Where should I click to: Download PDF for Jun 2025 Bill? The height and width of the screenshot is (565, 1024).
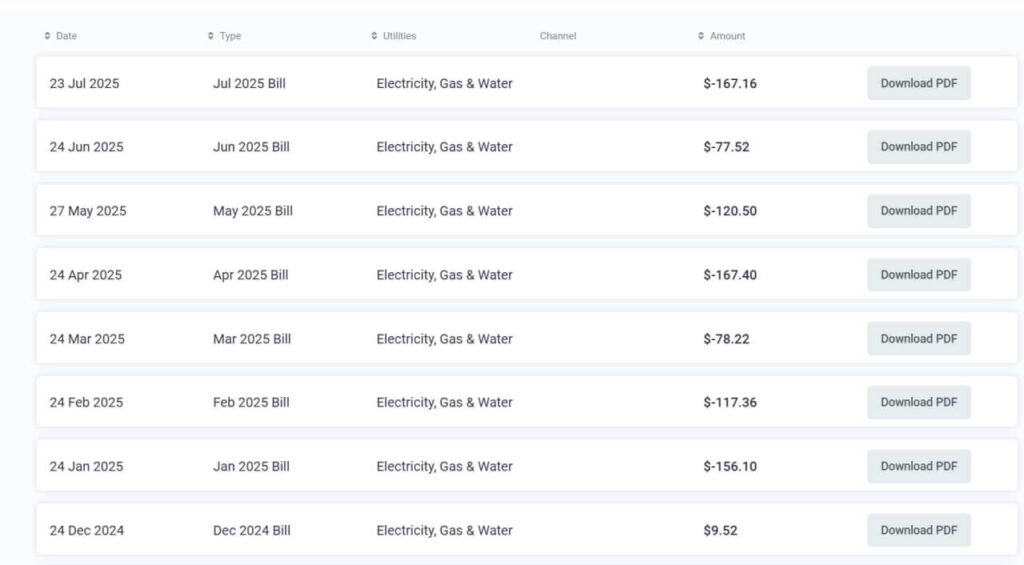pyautogui.click(x=919, y=147)
